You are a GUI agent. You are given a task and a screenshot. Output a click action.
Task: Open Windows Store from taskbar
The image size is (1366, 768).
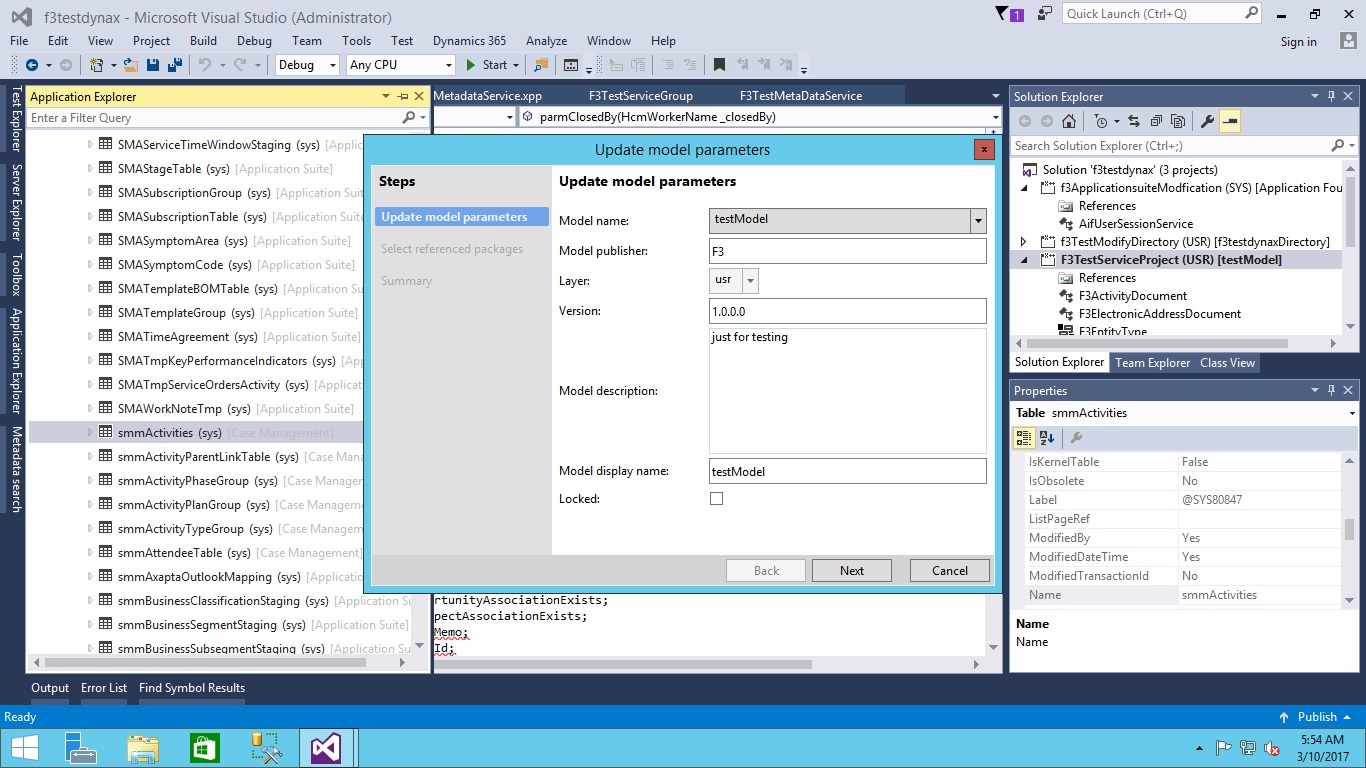pyautogui.click(x=204, y=748)
